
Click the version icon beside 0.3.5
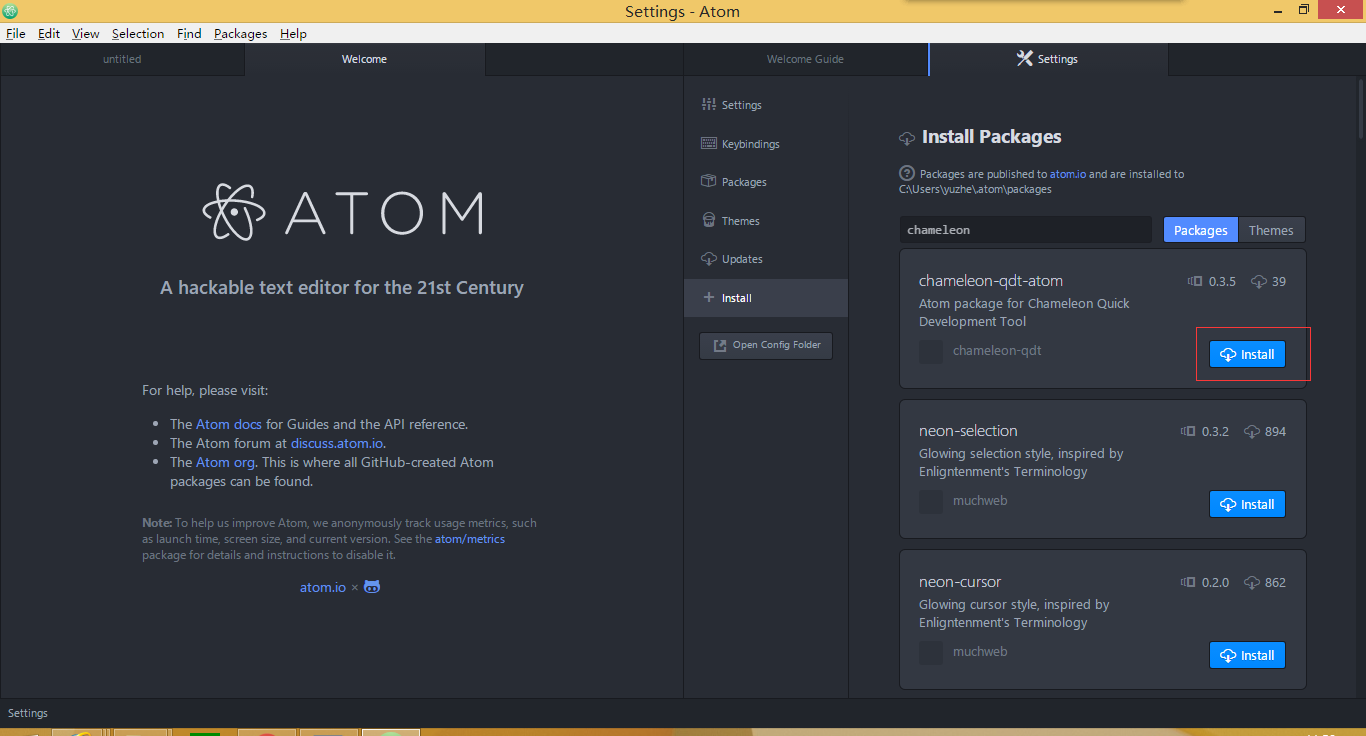pyautogui.click(x=1194, y=282)
